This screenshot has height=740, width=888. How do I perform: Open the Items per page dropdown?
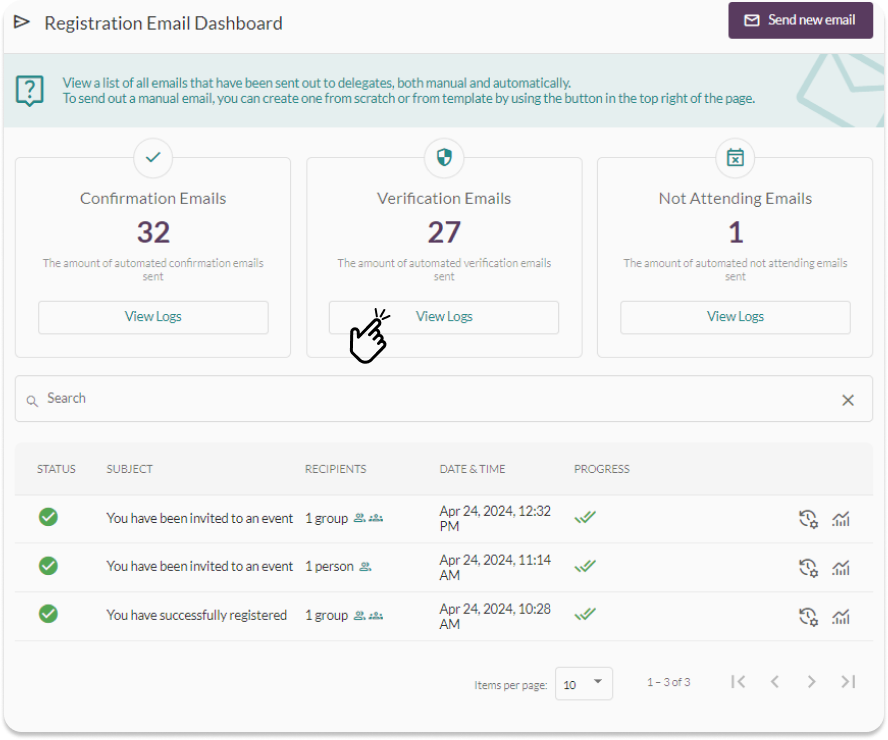tap(583, 684)
